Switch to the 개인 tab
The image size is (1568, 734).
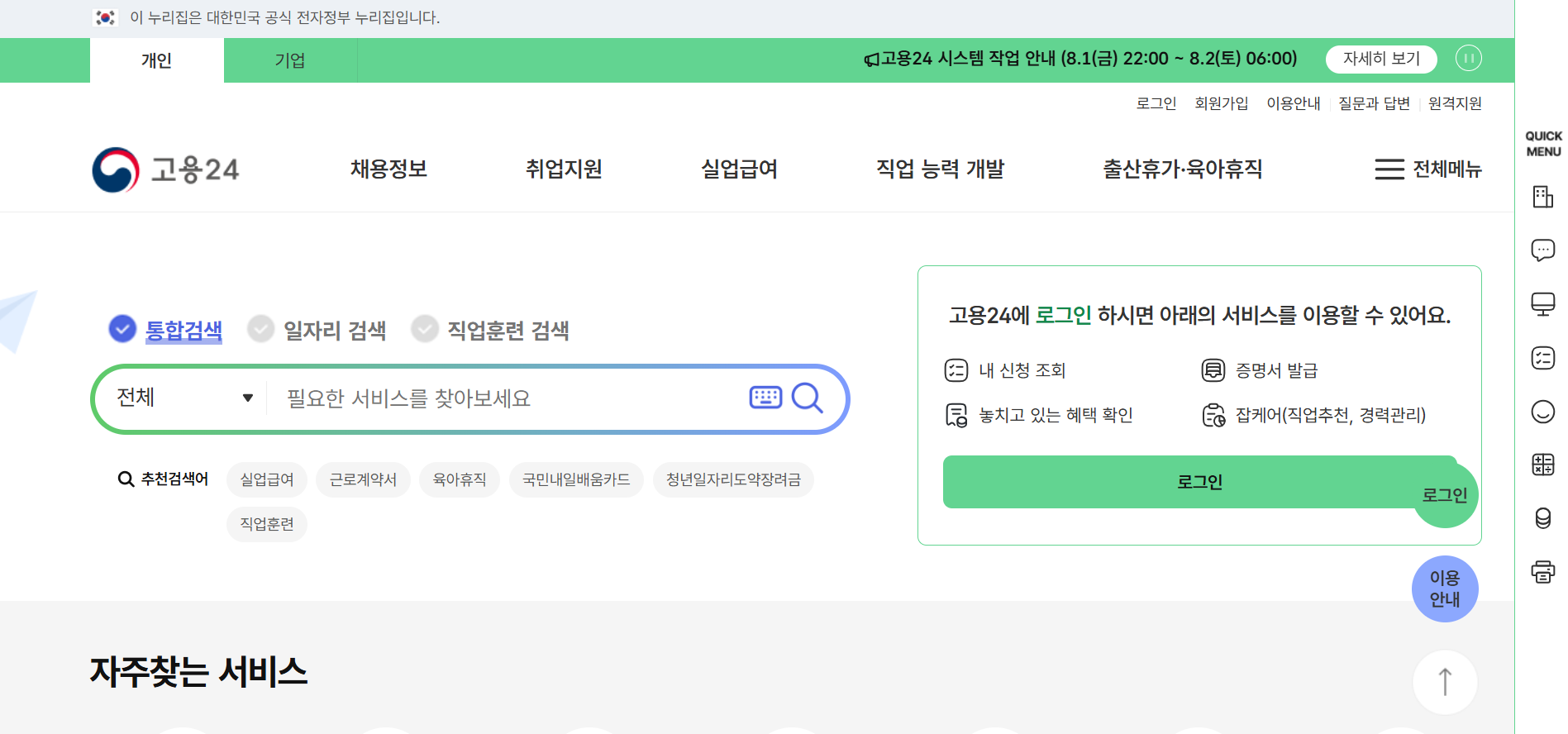tap(156, 60)
